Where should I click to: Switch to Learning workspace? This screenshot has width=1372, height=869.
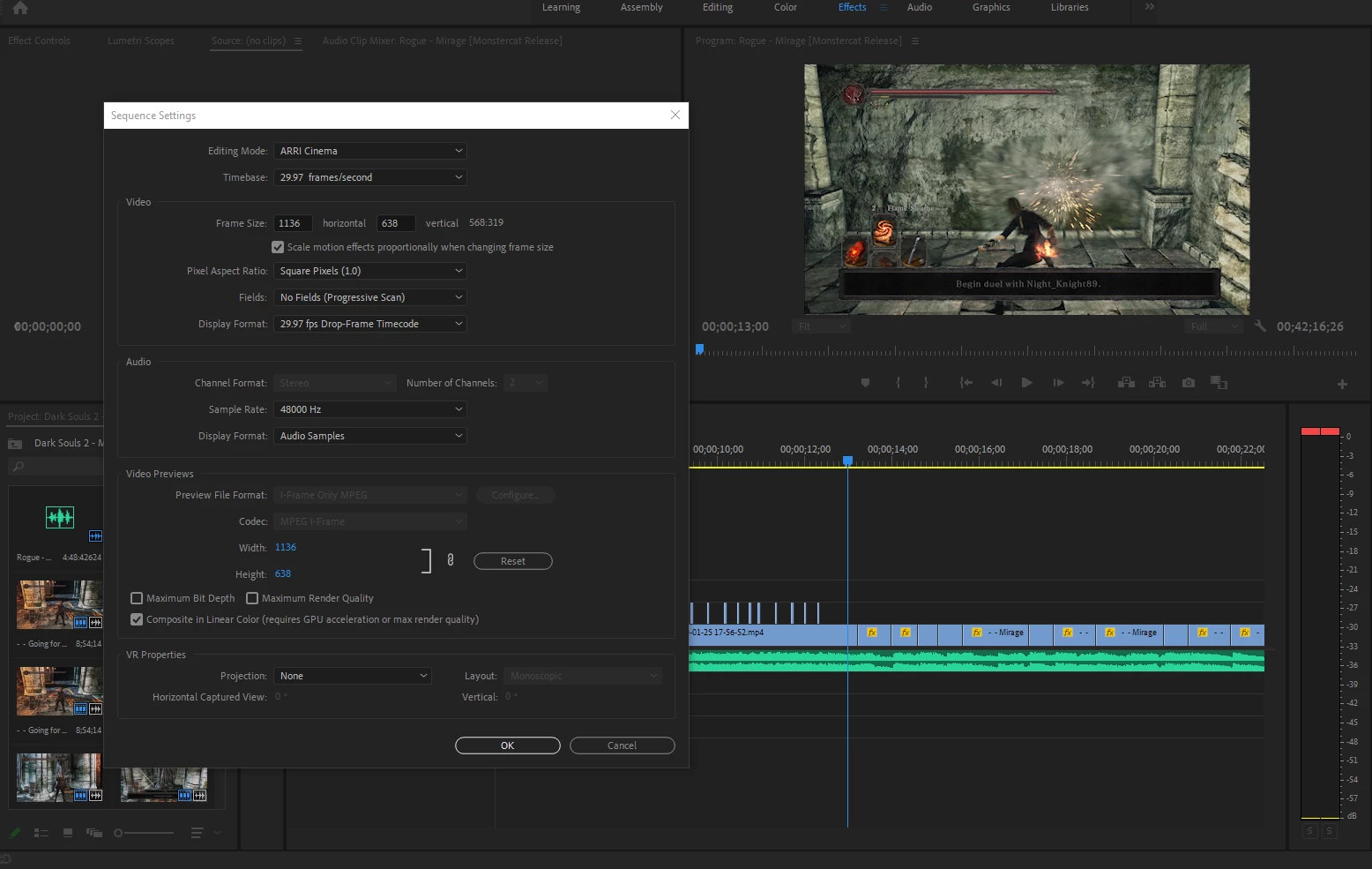(x=561, y=7)
